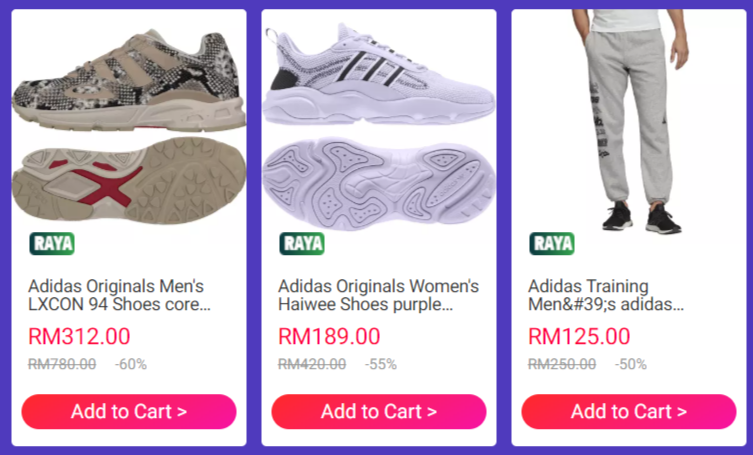Click the RM125.00 sale price
753x455 pixels.
(x=579, y=337)
